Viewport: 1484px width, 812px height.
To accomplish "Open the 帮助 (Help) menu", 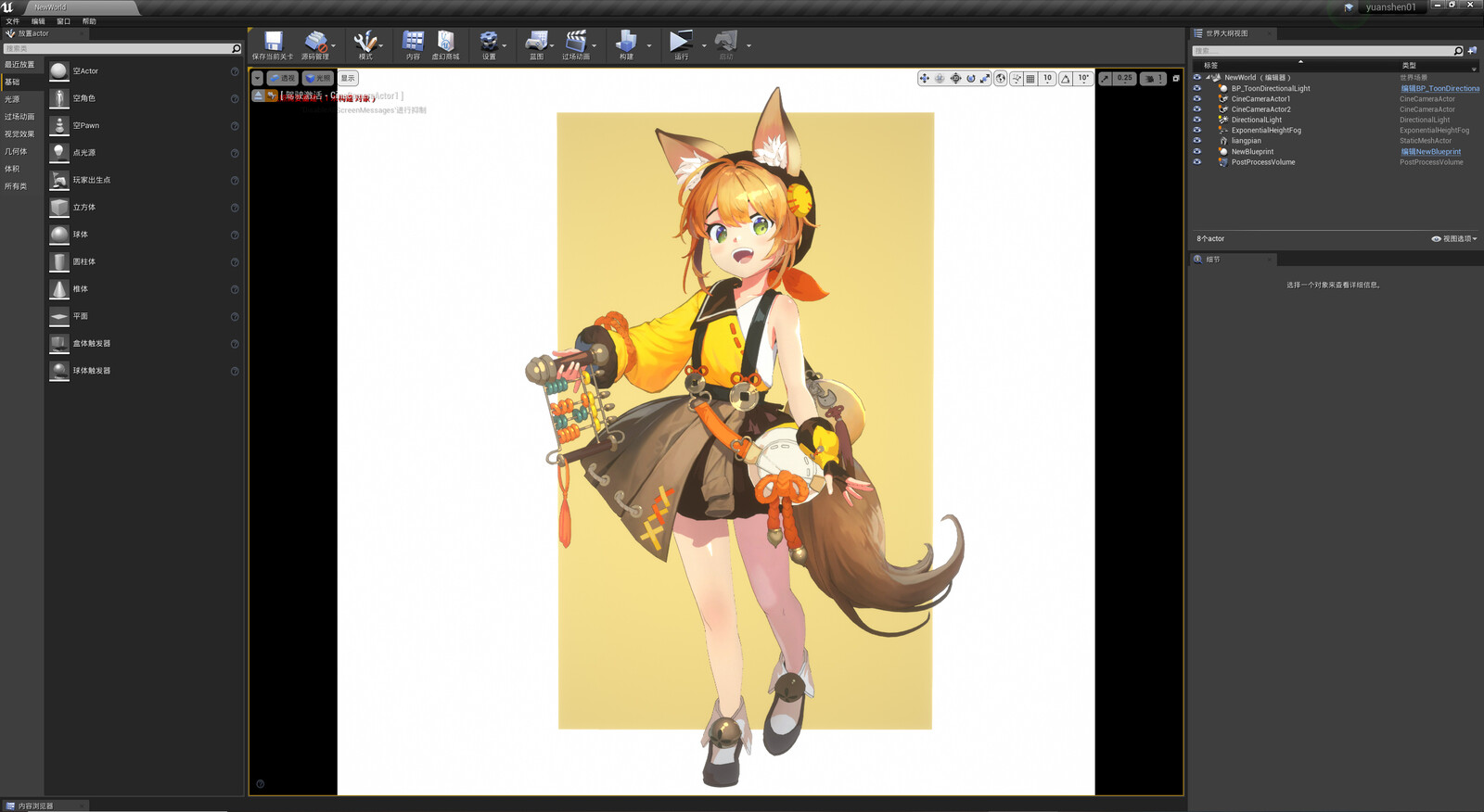I will point(89,21).
